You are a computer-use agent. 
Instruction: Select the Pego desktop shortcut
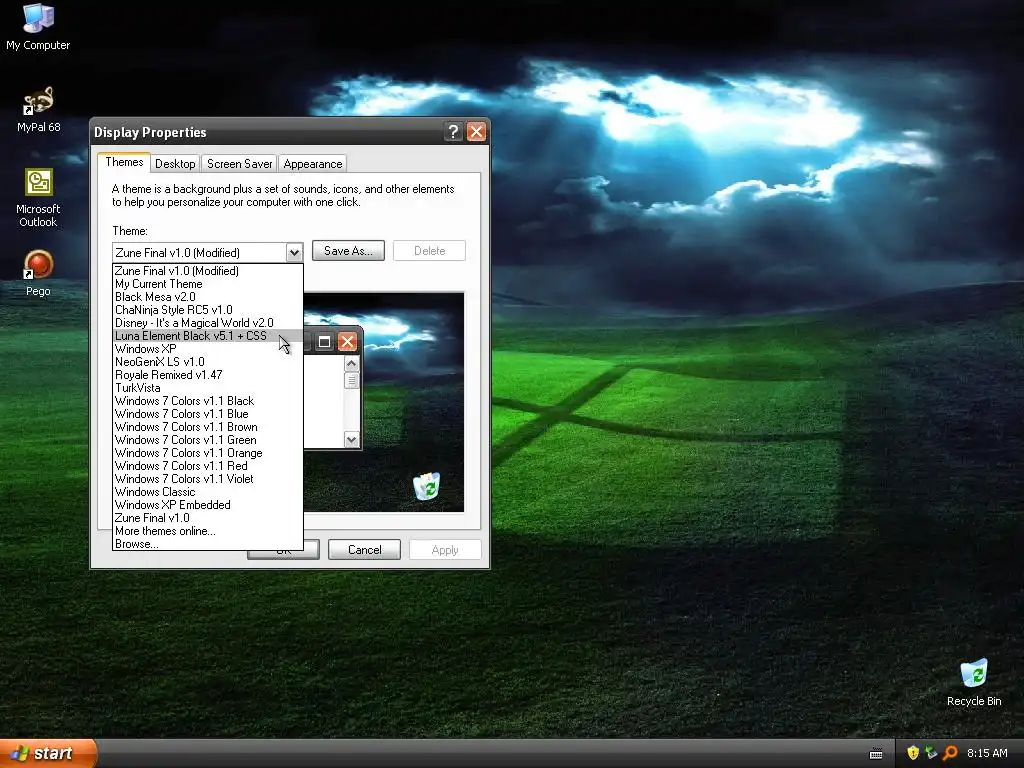tap(38, 274)
